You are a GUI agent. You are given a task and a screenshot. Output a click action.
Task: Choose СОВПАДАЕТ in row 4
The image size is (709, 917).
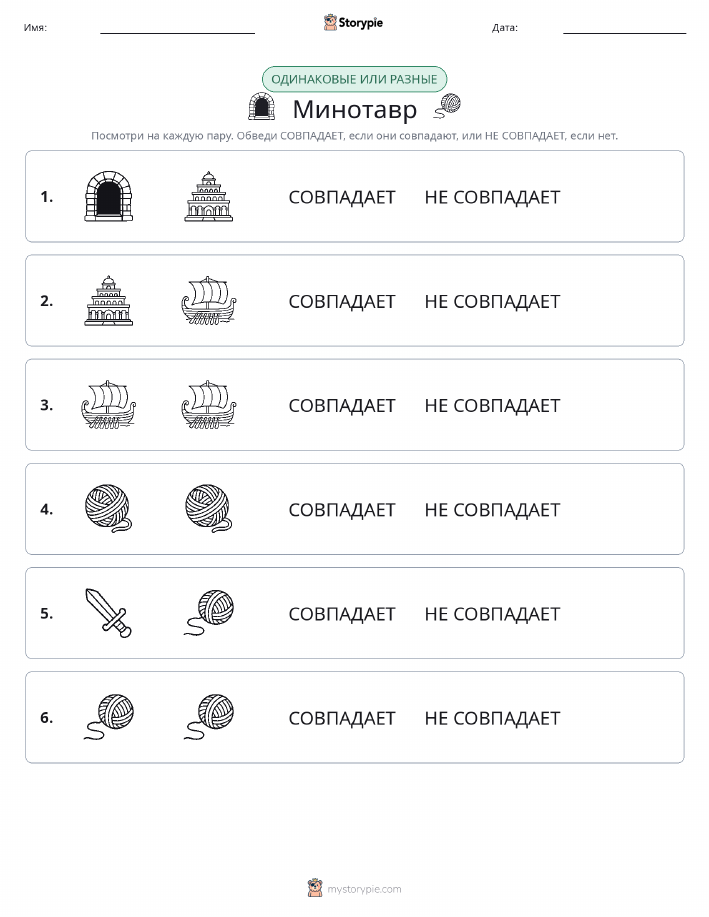pos(342,510)
